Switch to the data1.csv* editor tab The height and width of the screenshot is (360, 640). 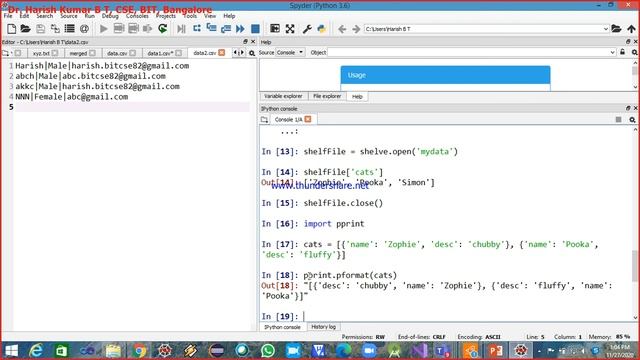tap(160, 53)
